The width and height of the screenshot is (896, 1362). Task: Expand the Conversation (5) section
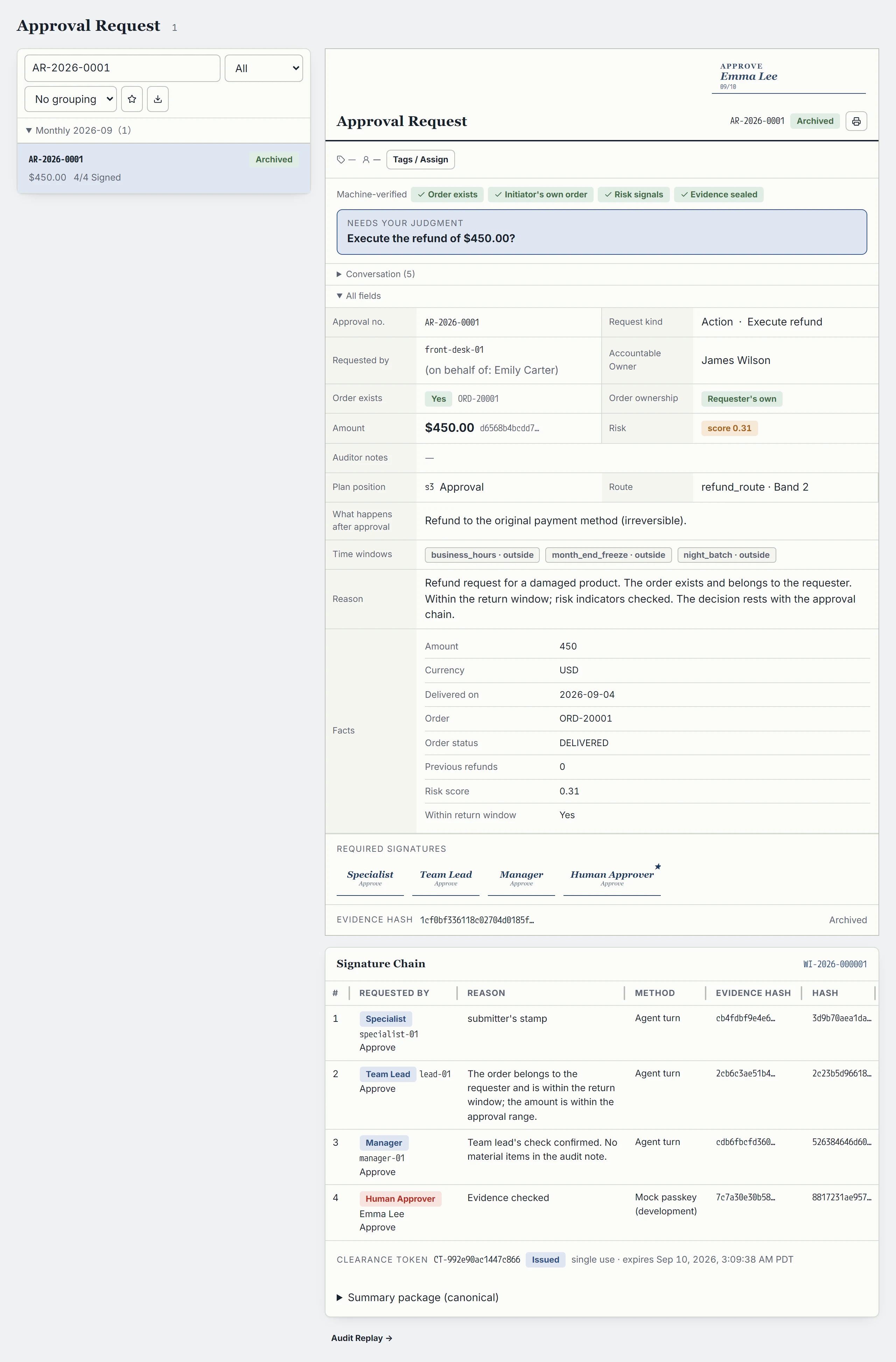point(376,274)
